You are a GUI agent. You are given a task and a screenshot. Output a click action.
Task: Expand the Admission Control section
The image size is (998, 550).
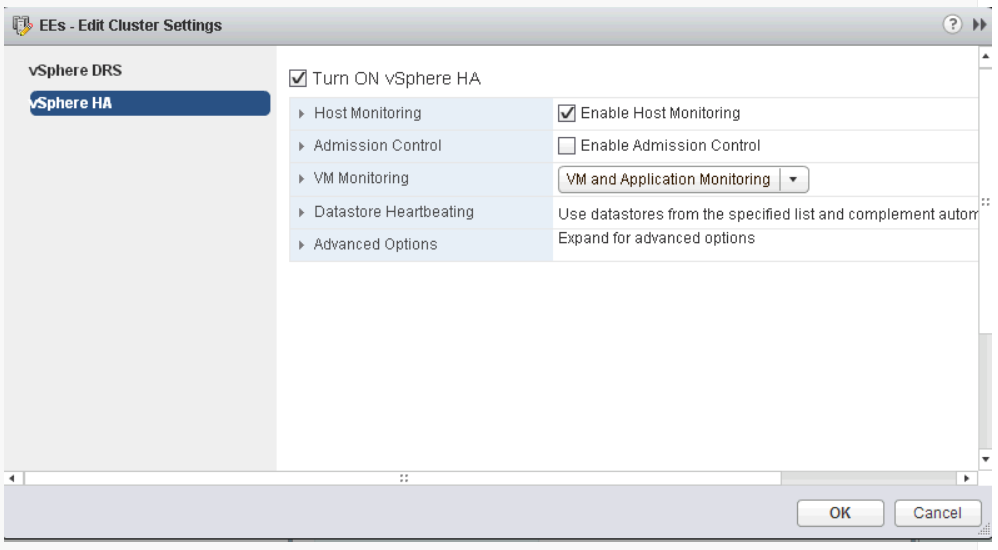click(302, 147)
